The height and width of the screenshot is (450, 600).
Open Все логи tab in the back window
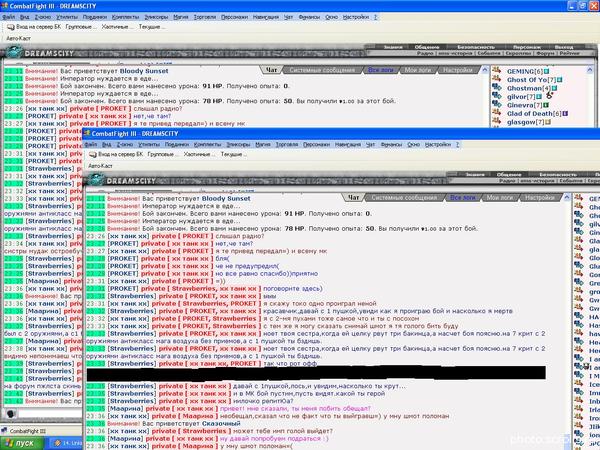click(380, 70)
